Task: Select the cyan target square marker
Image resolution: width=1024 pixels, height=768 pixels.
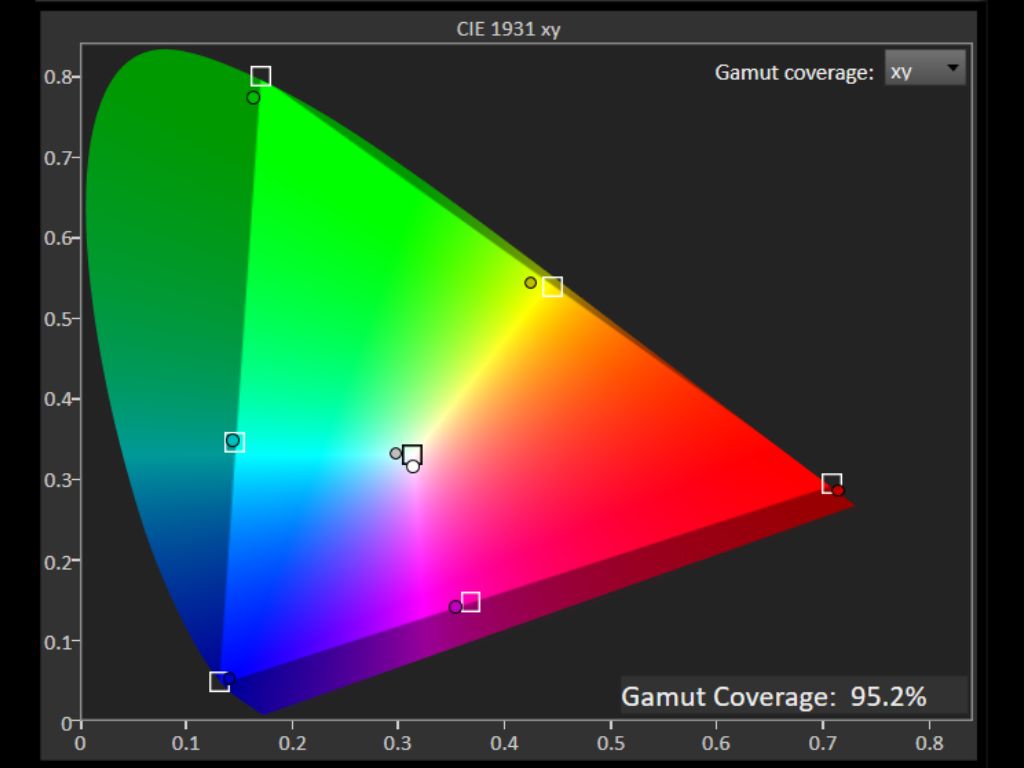Action: click(x=235, y=443)
